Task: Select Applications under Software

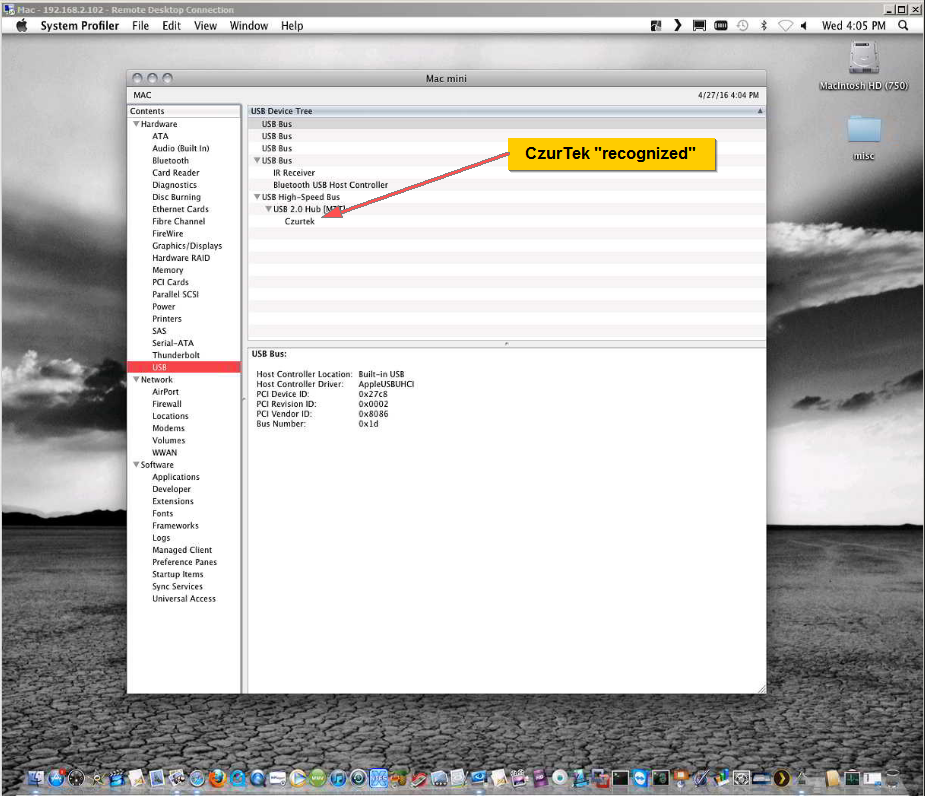Action: (x=176, y=477)
